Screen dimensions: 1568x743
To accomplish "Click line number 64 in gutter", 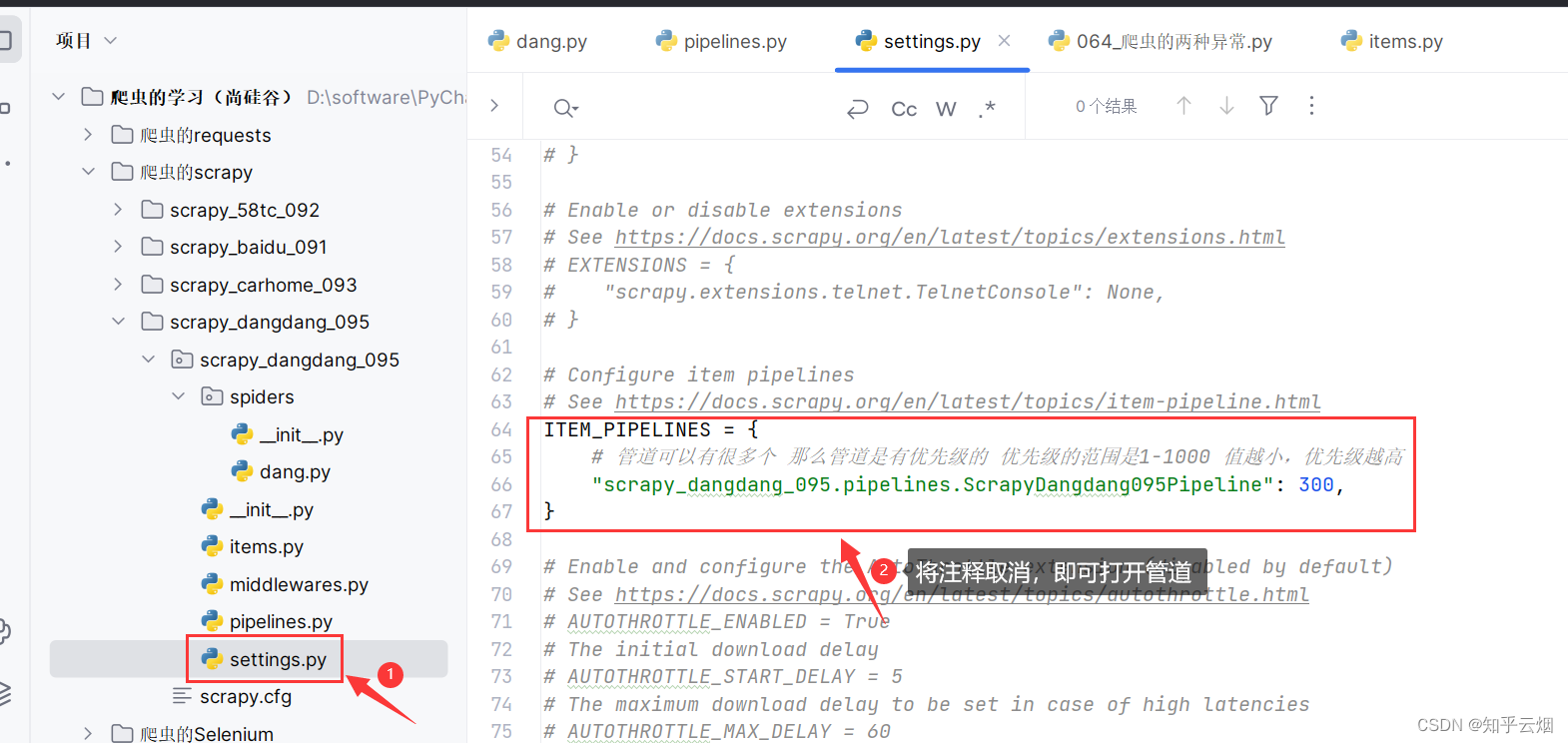I will (501, 429).
